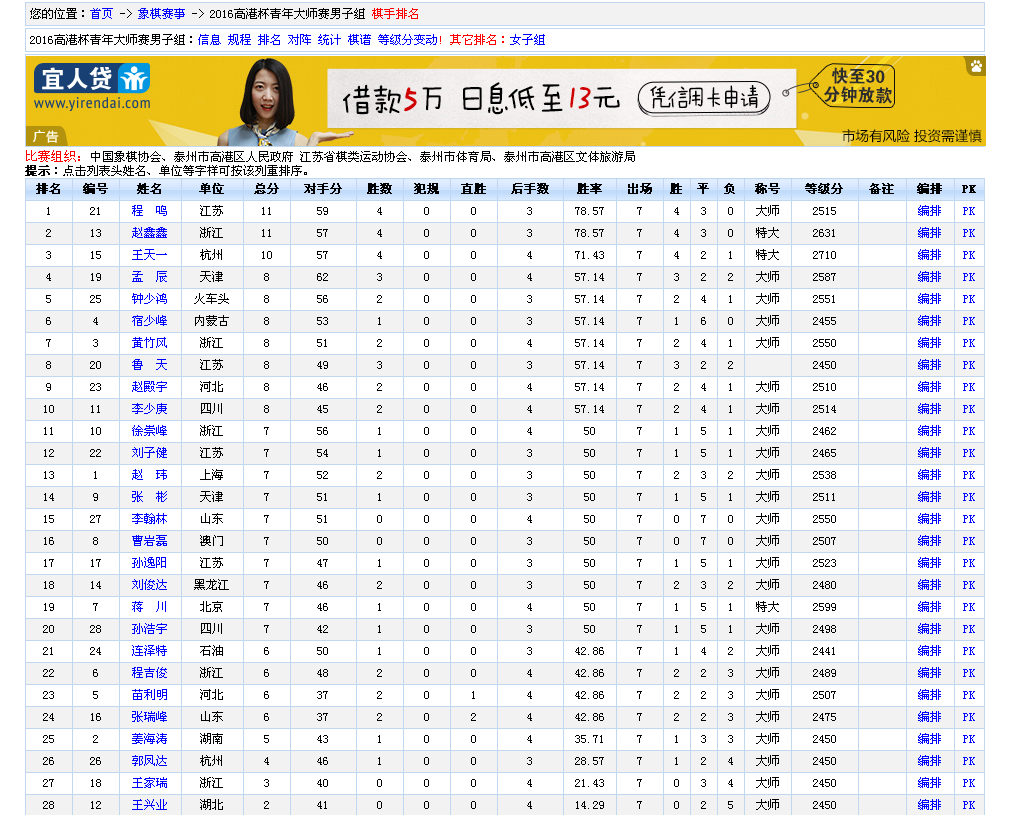Open player 曹岩磊 profile link
The image size is (1011, 815).
point(150,541)
